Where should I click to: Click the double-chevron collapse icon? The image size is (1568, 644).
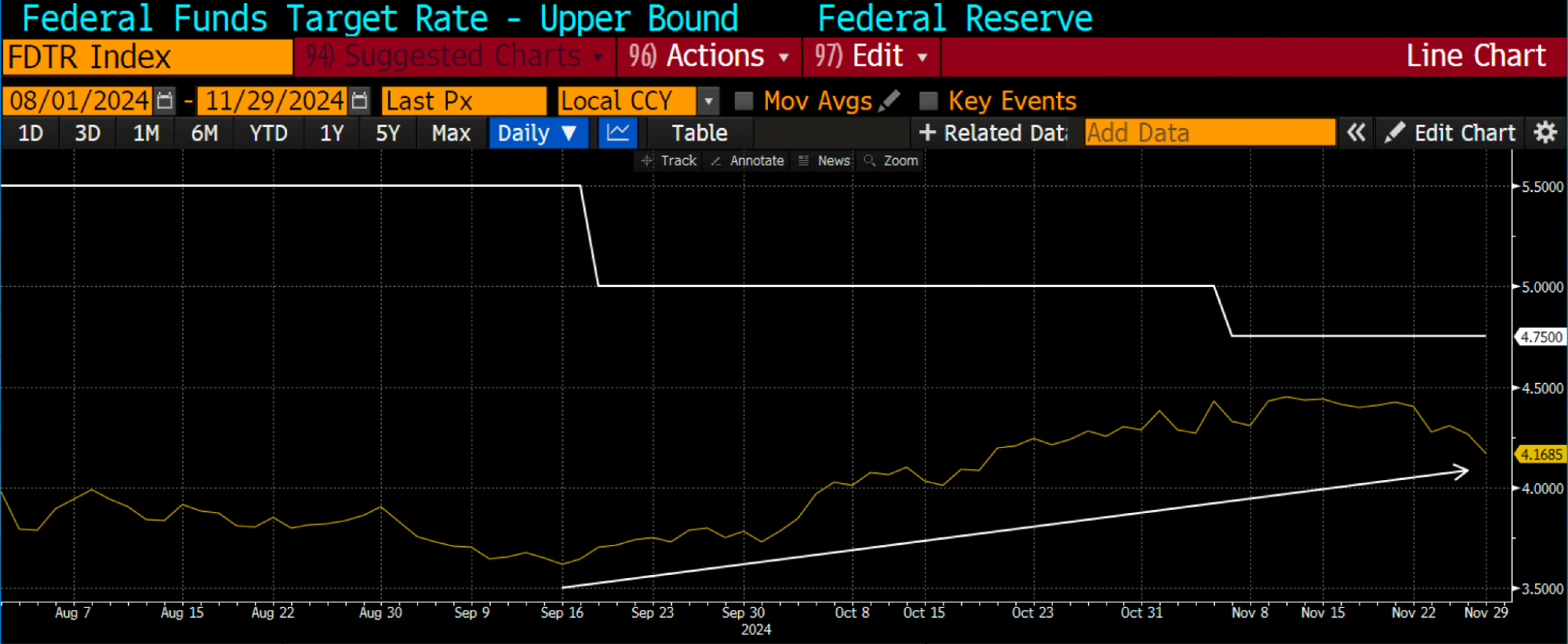pos(1355,133)
